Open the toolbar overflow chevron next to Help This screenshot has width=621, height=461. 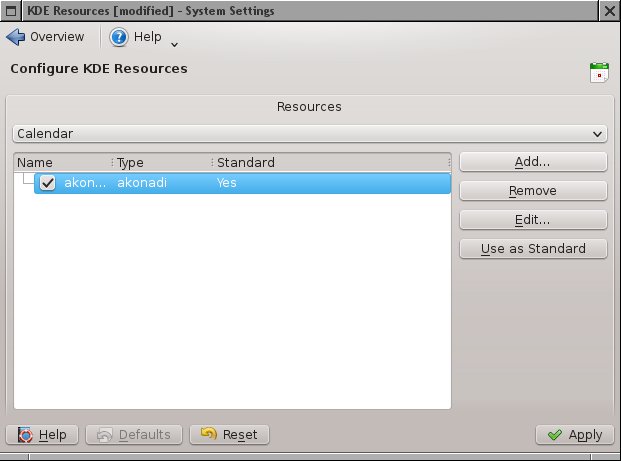(x=174, y=45)
